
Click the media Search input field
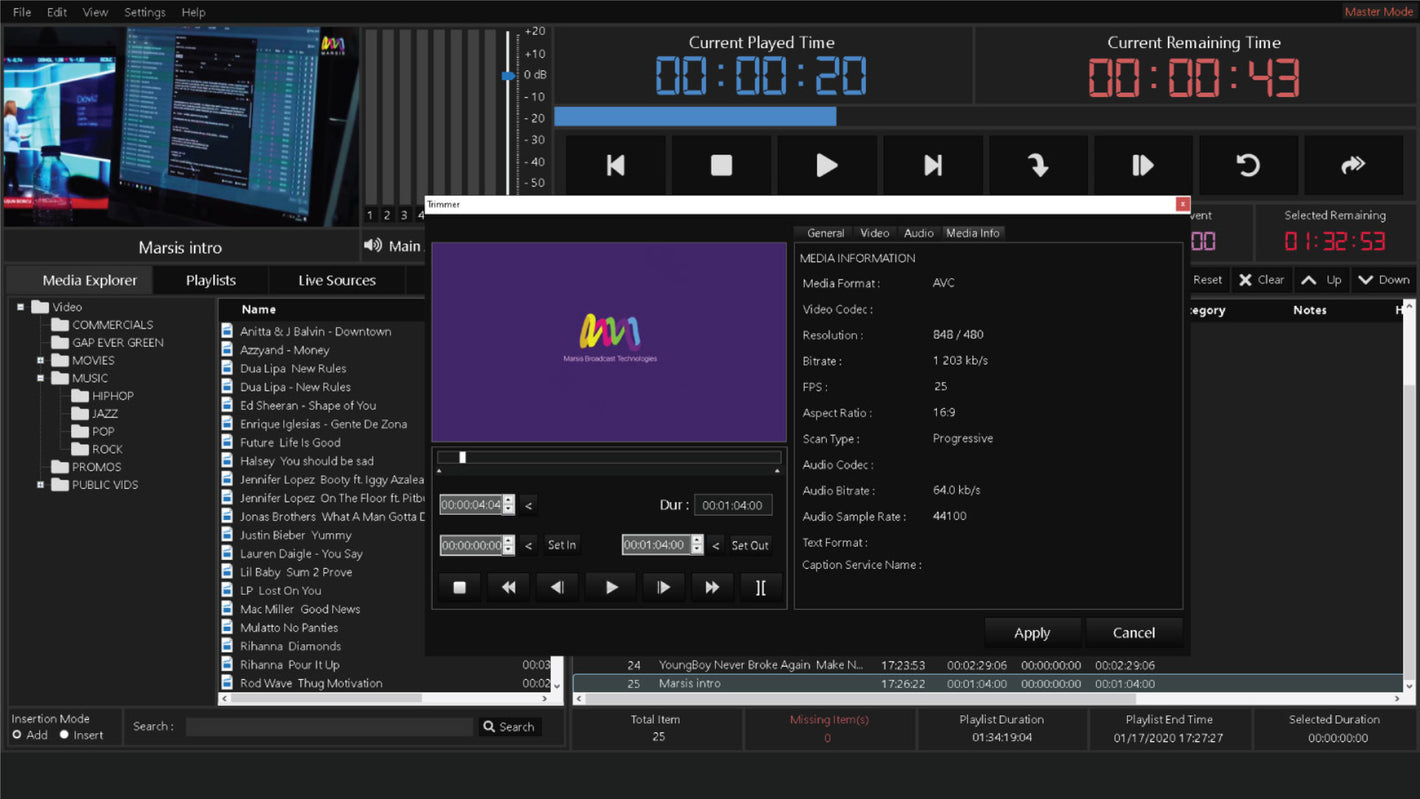(x=329, y=727)
